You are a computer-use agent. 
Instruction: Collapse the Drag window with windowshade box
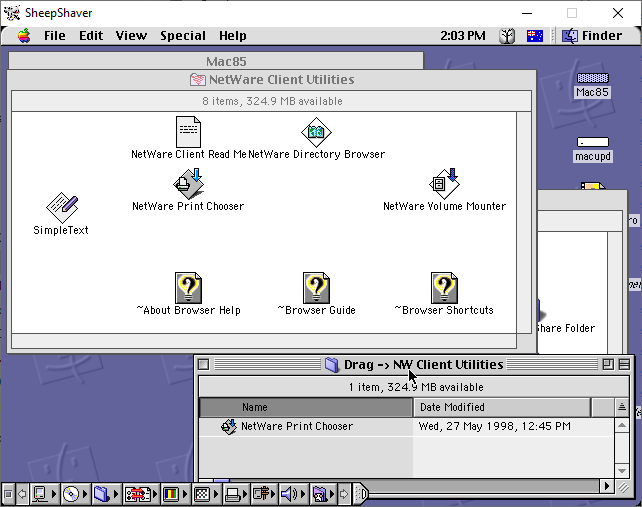click(x=624, y=364)
